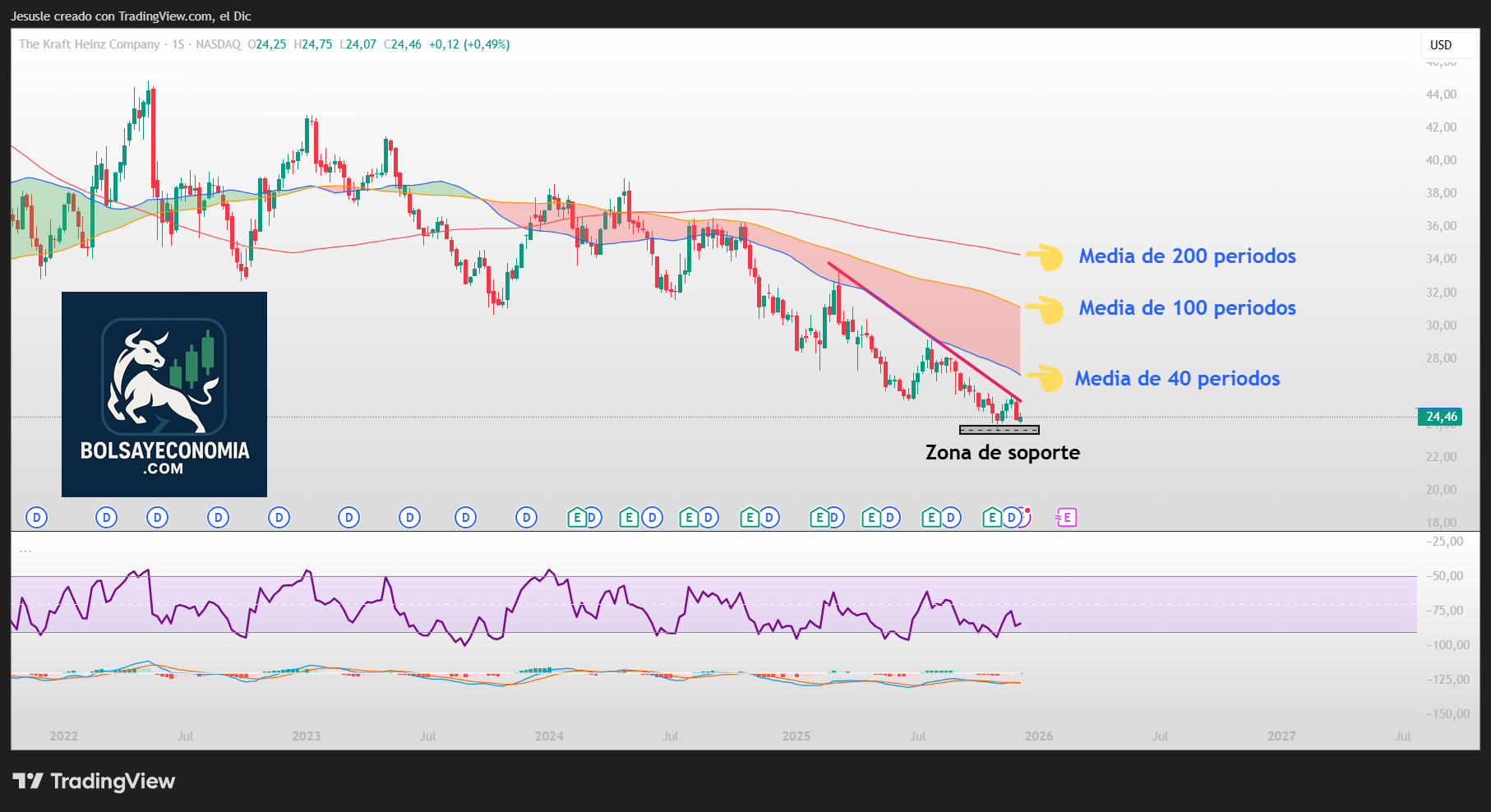Viewport: 1491px width, 812px height.
Task: Click the TradingView logo at bottom left
Action: pyautogui.click(x=94, y=781)
